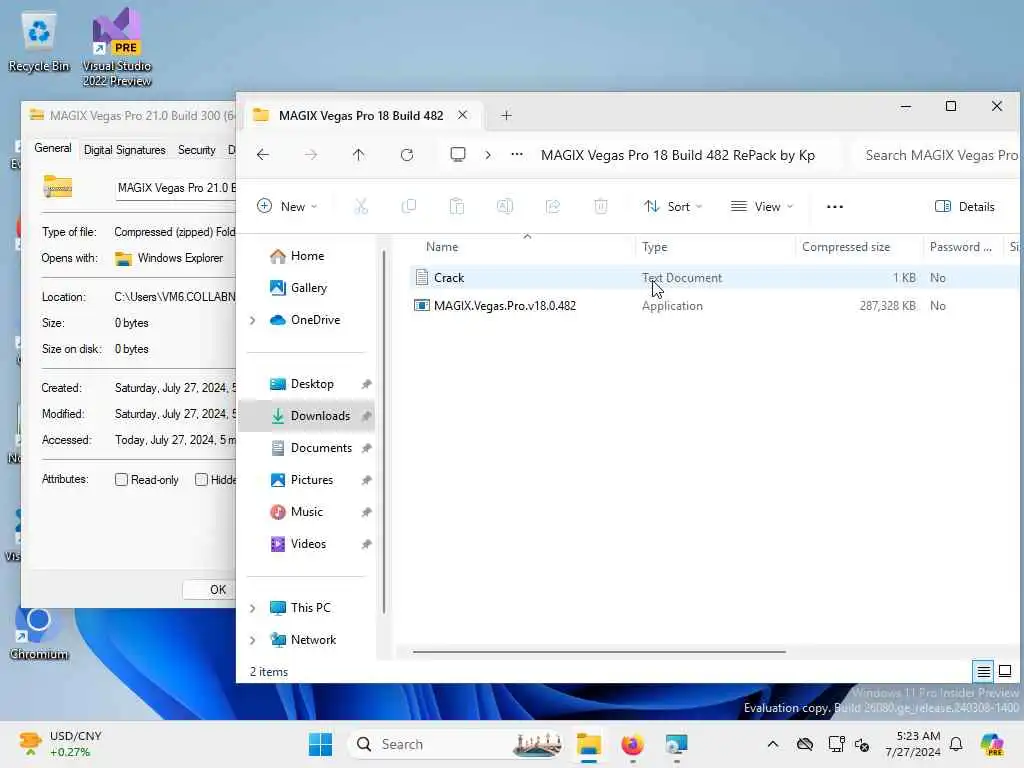Expand the OneDrive tree node

tap(253, 320)
